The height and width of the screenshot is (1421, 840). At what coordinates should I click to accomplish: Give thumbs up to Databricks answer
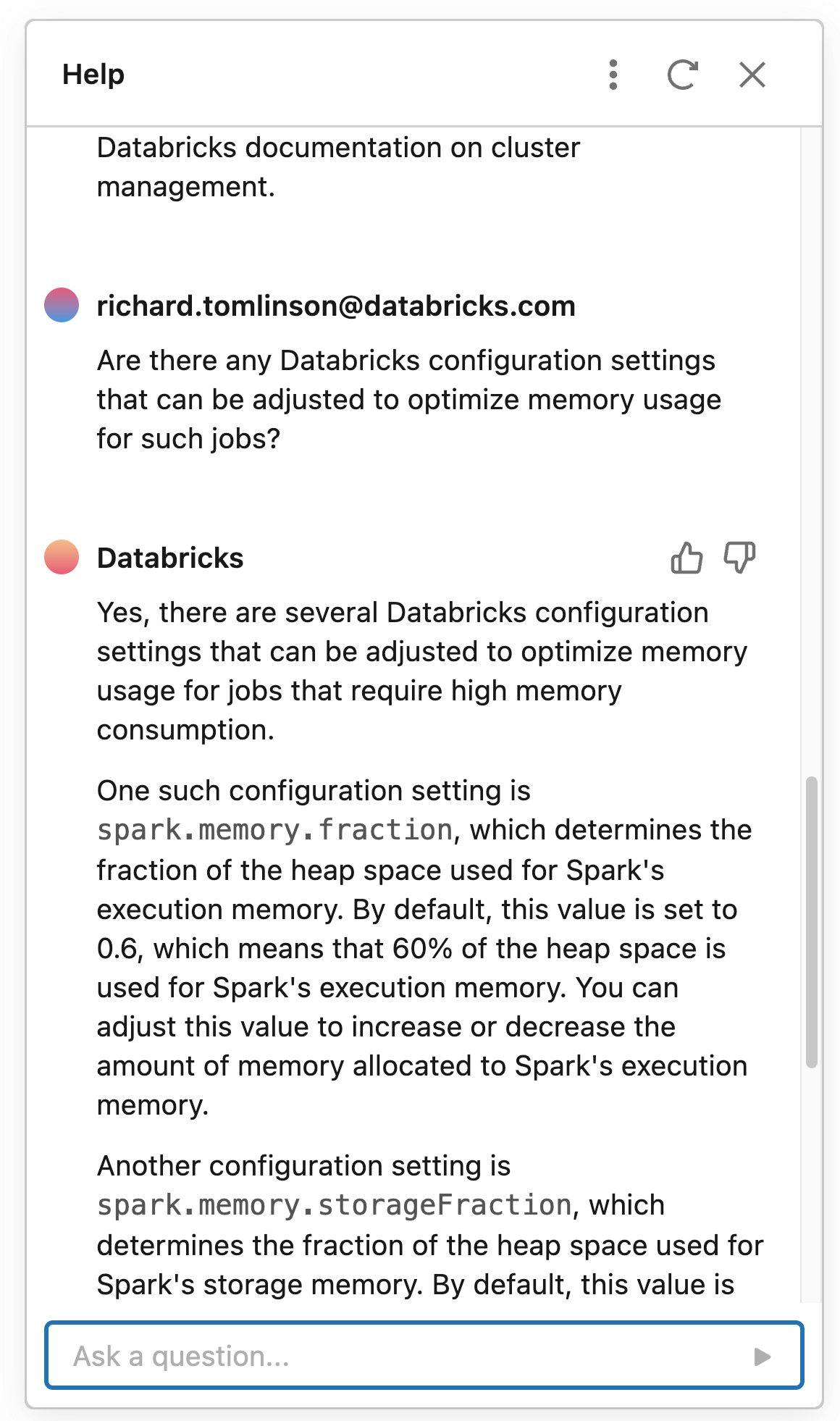686,558
